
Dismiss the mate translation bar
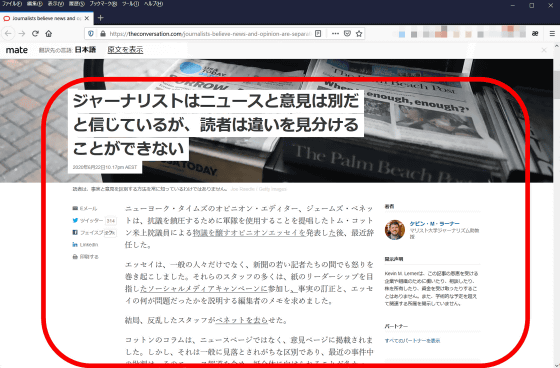tap(544, 50)
